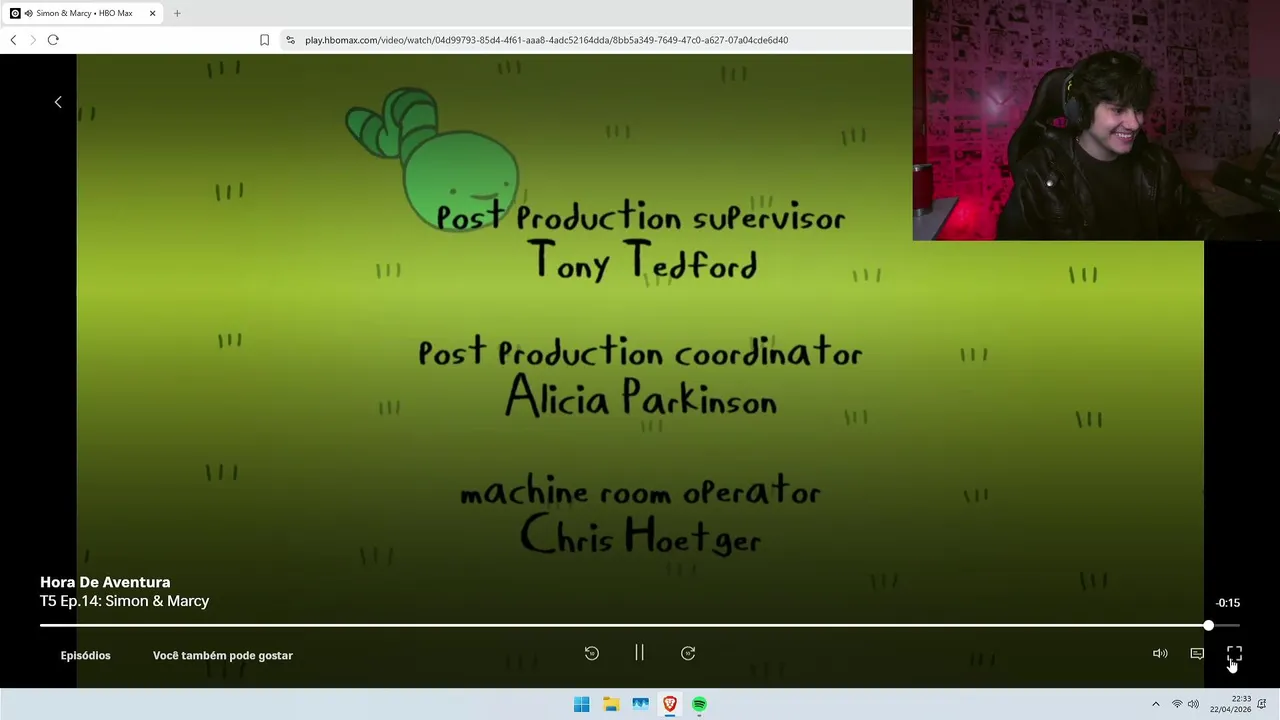The image size is (1280, 720).
Task: Seek to the middle of the progress bar
Action: click(x=640, y=626)
